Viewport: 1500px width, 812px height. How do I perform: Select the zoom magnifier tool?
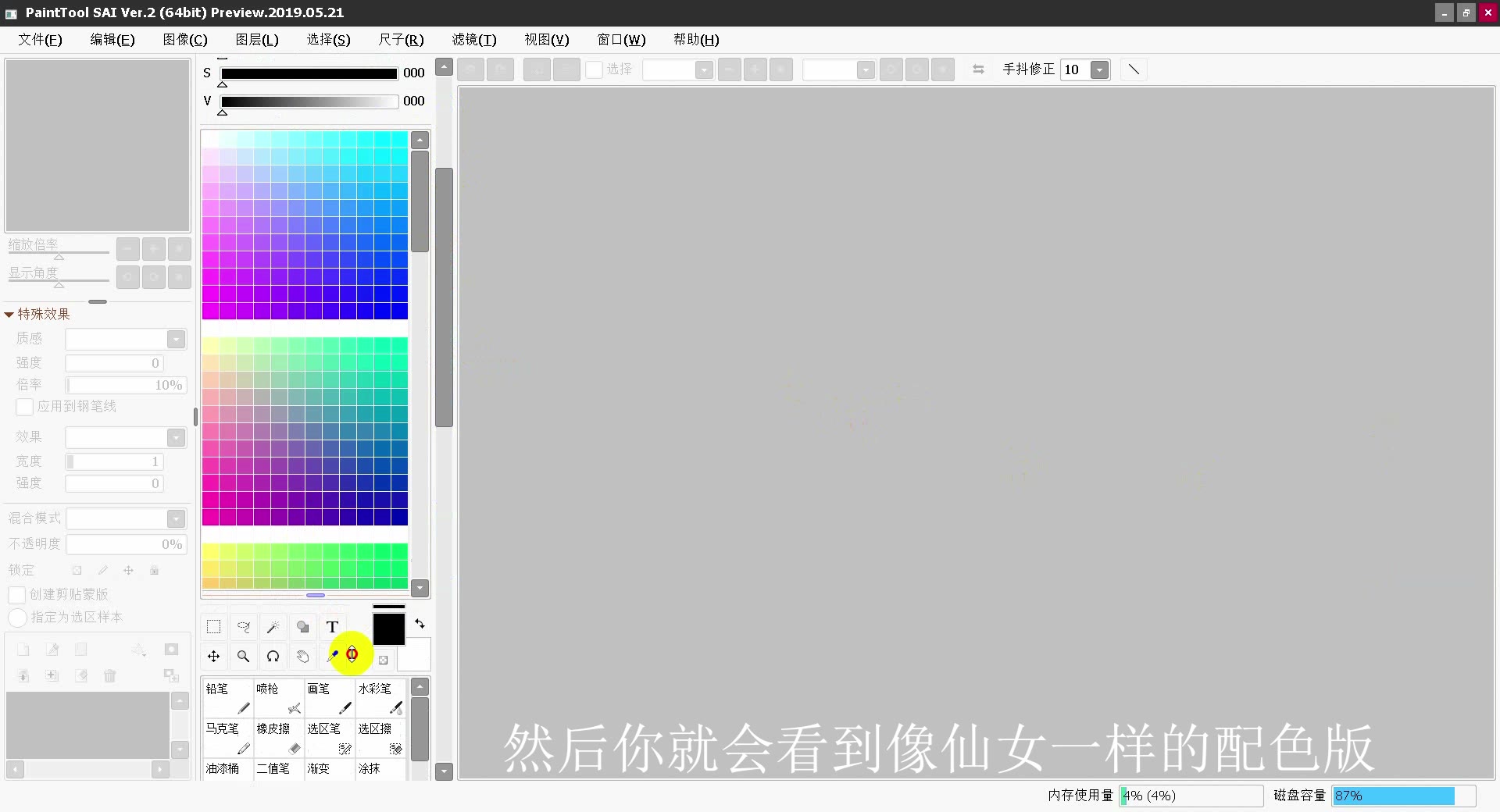click(244, 657)
